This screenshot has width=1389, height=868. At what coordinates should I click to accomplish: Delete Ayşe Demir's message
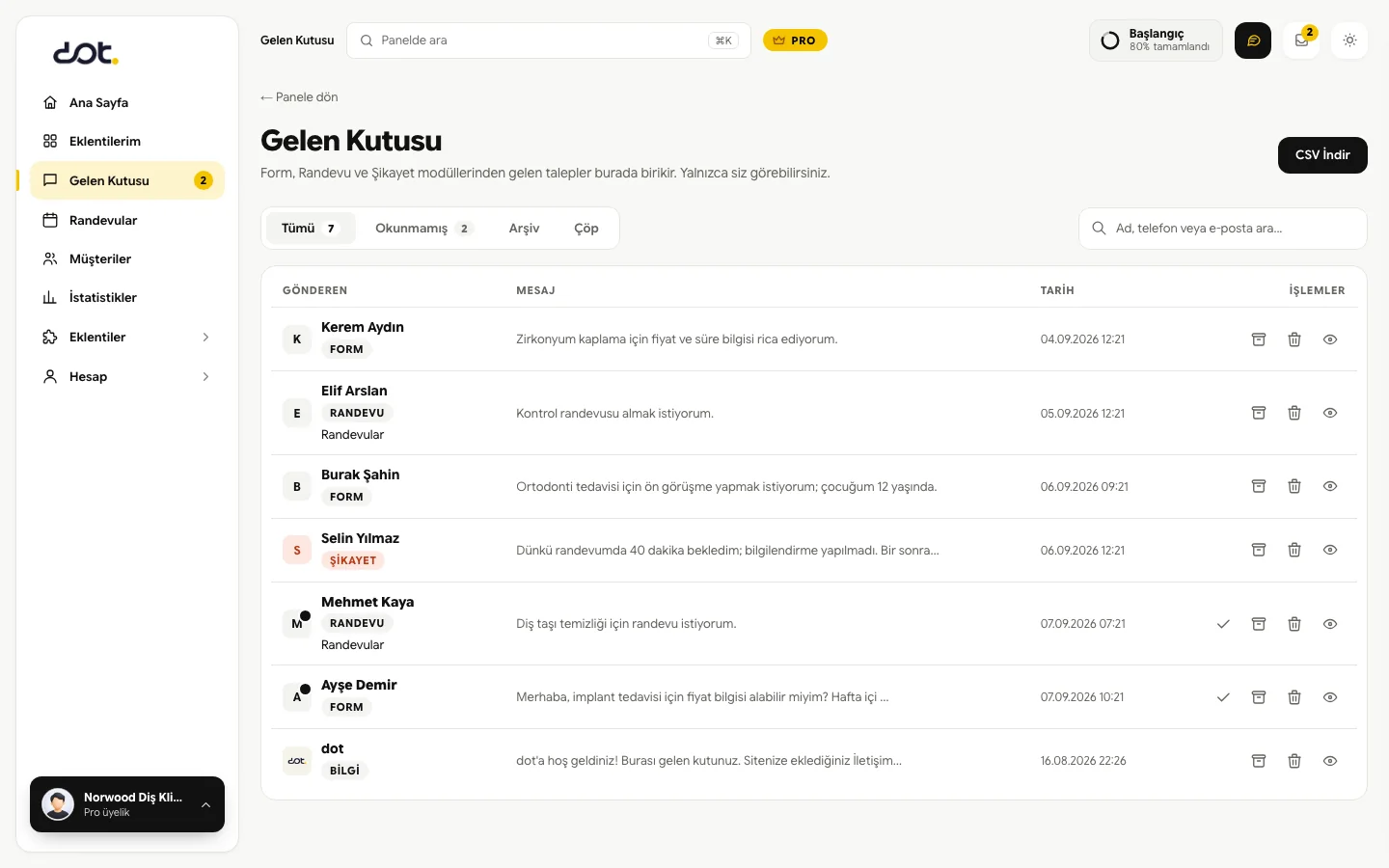pos(1294,697)
